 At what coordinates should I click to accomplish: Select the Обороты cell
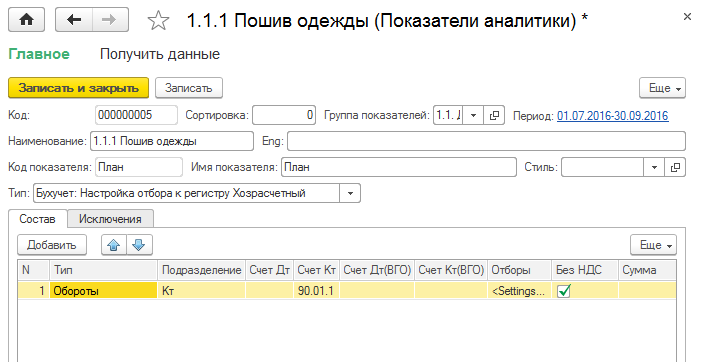[x=104, y=291]
